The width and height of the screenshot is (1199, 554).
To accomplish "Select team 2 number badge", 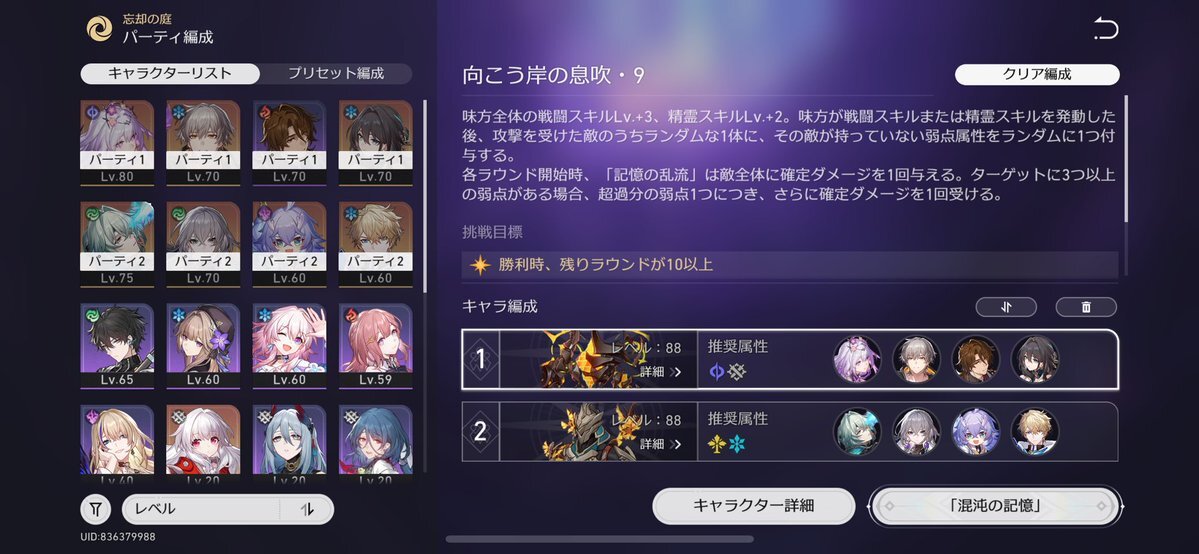I will (x=480, y=432).
